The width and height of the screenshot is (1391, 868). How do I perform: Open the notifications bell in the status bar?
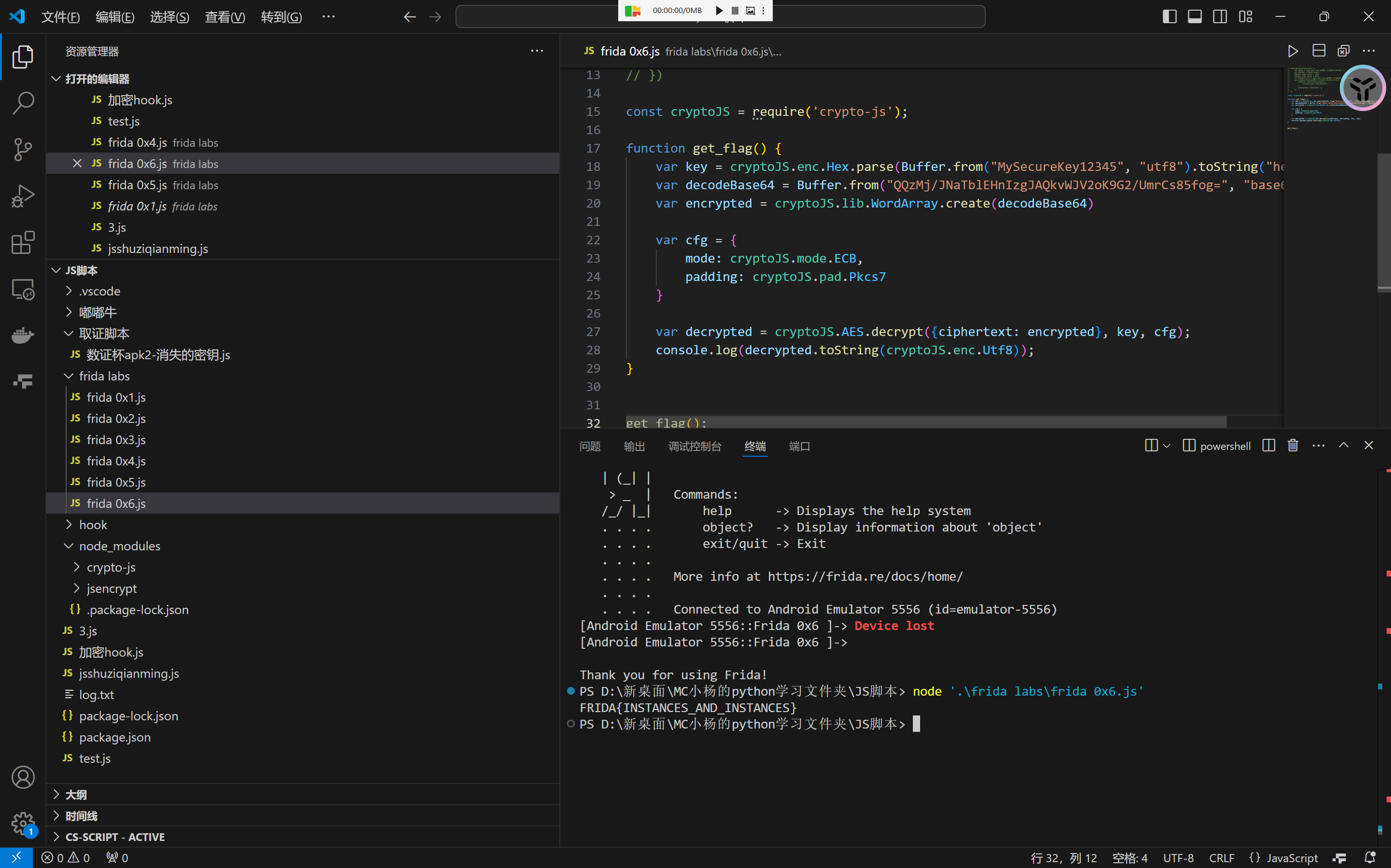click(x=1370, y=857)
